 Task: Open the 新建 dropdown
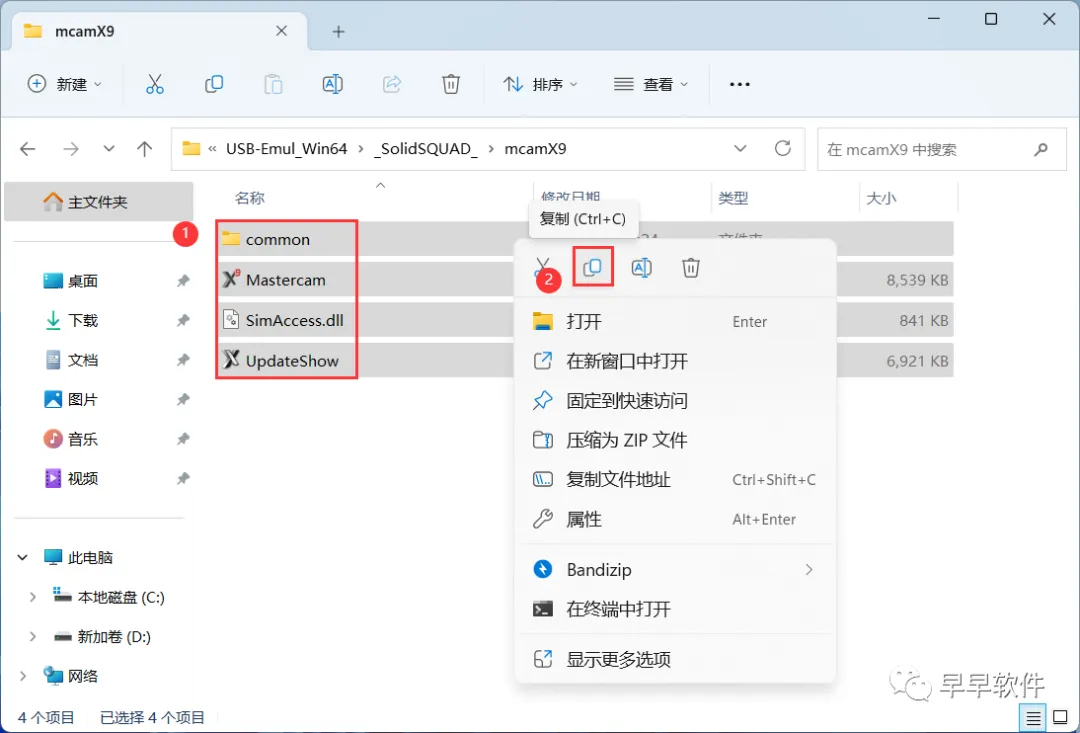[x=64, y=84]
